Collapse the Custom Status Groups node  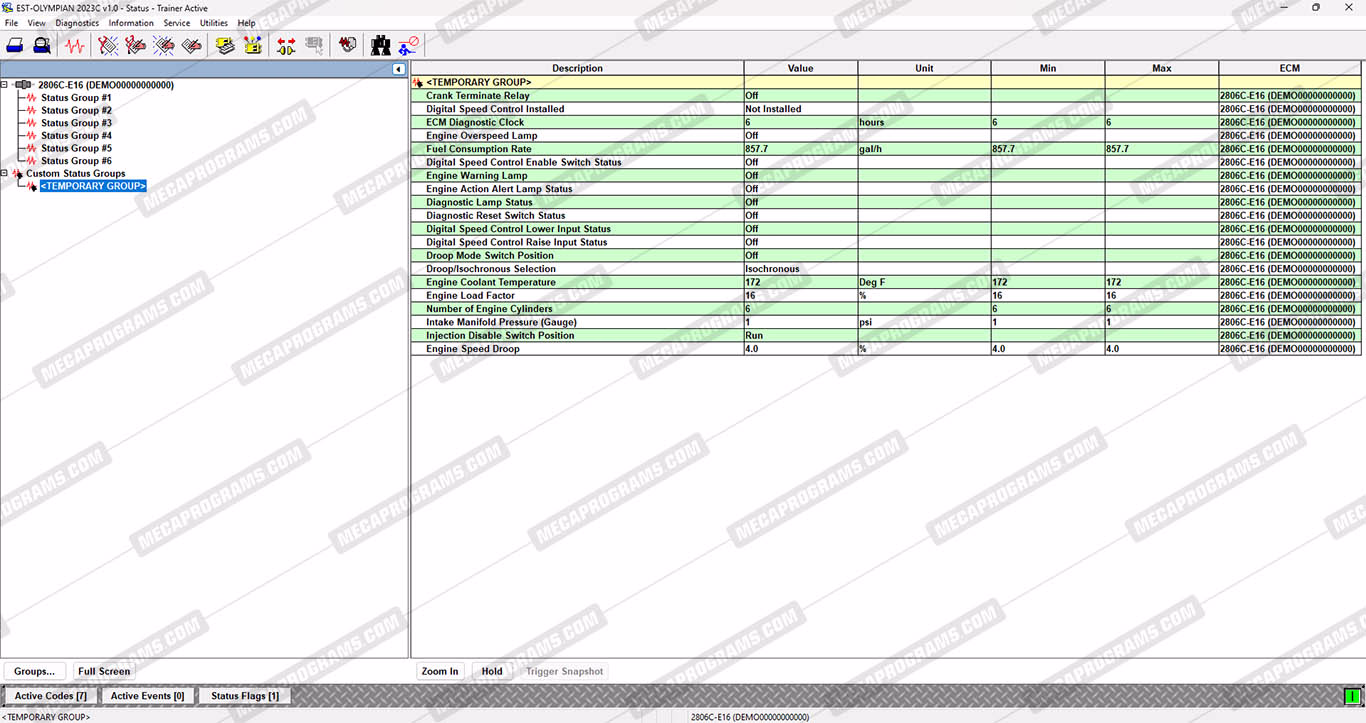tap(5, 173)
